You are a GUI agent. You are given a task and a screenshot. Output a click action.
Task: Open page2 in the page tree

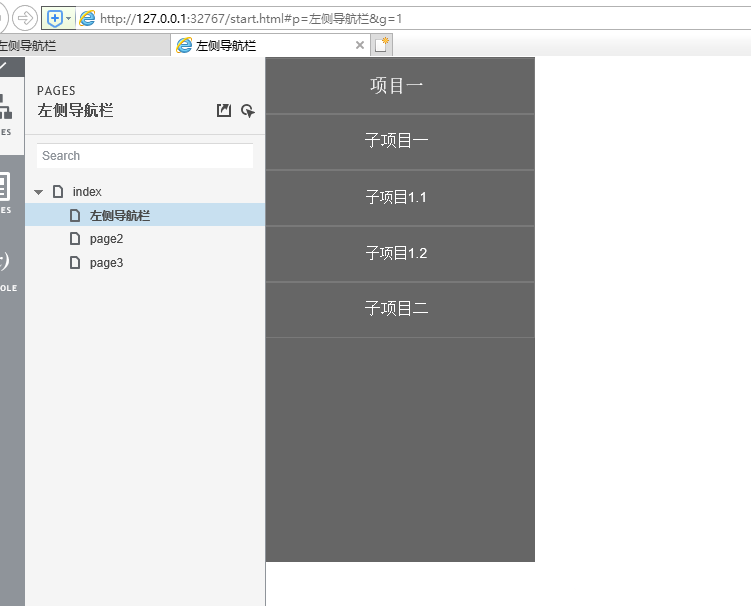coord(106,239)
